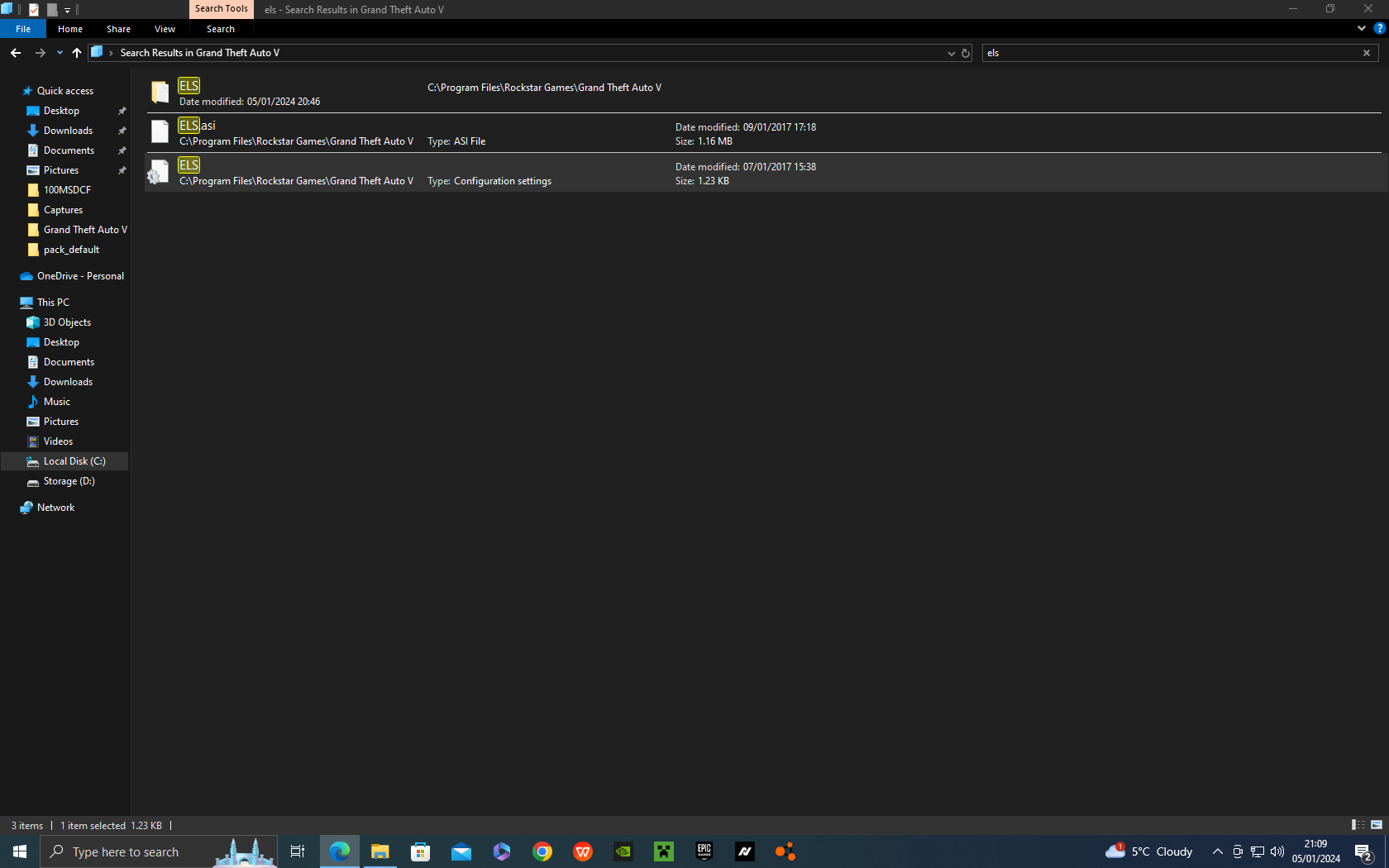Open Music under This PC

(x=56, y=402)
